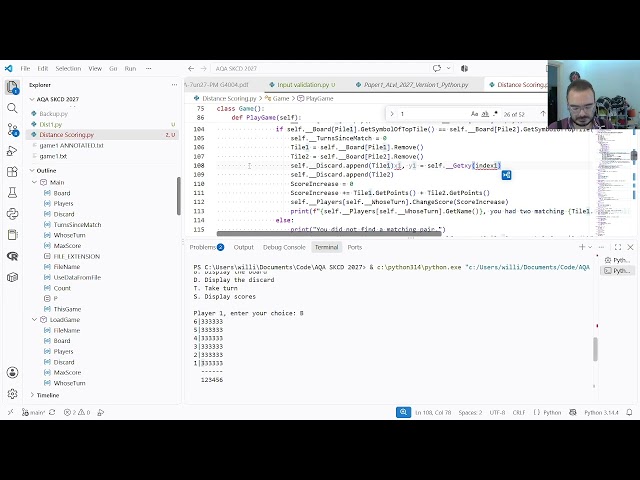Open the Explorer view in activity bar
Screen dimensions: 640x480
[x=12, y=87]
